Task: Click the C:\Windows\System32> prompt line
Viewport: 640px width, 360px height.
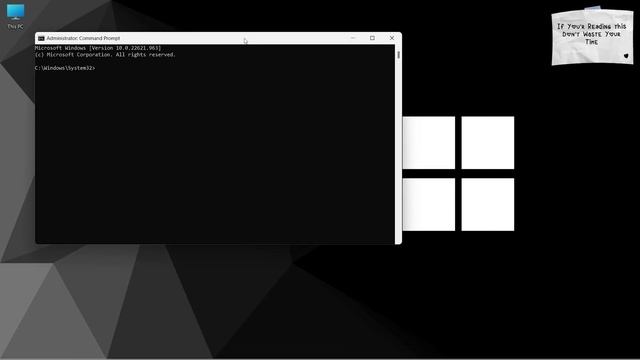Action: [x=65, y=68]
